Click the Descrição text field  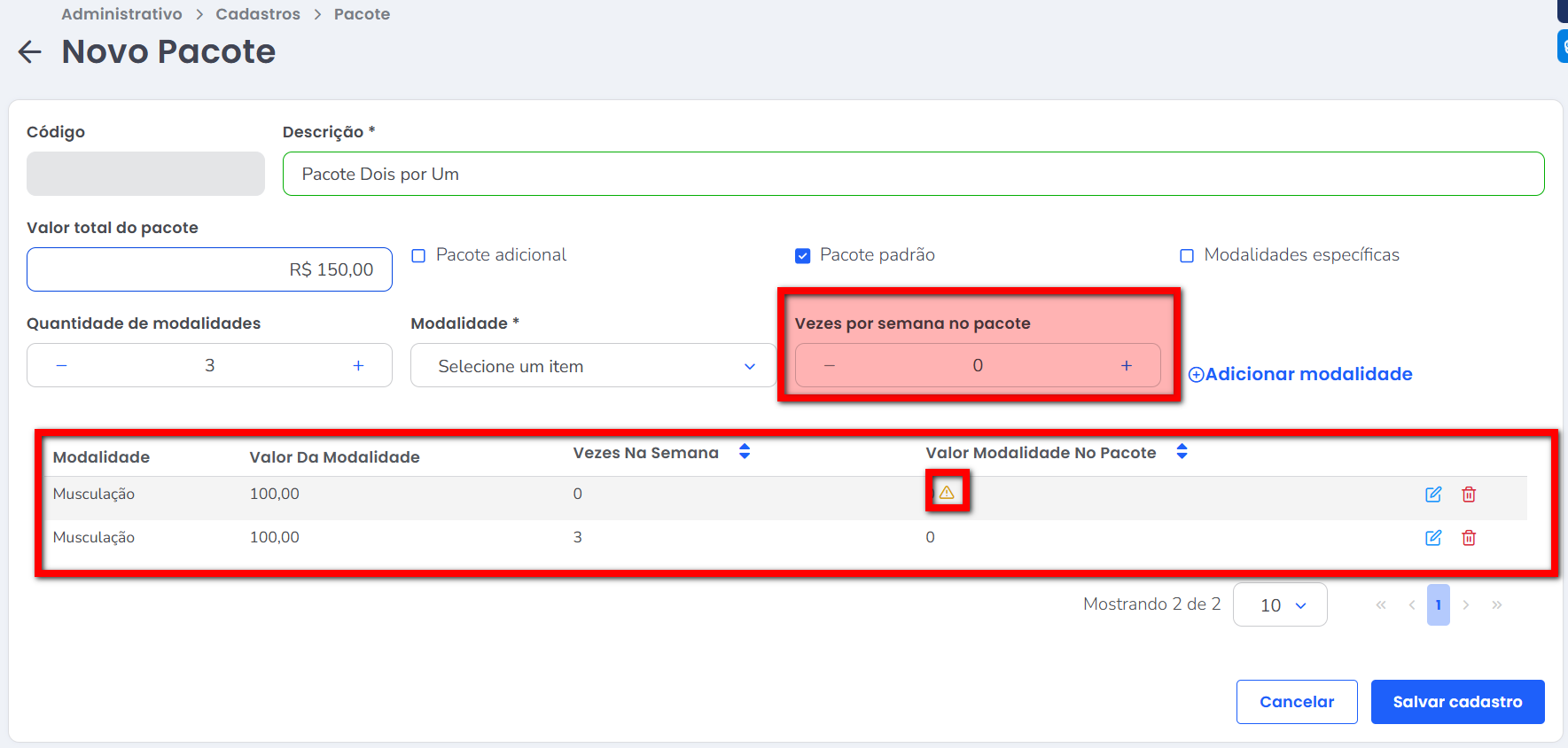coord(913,174)
